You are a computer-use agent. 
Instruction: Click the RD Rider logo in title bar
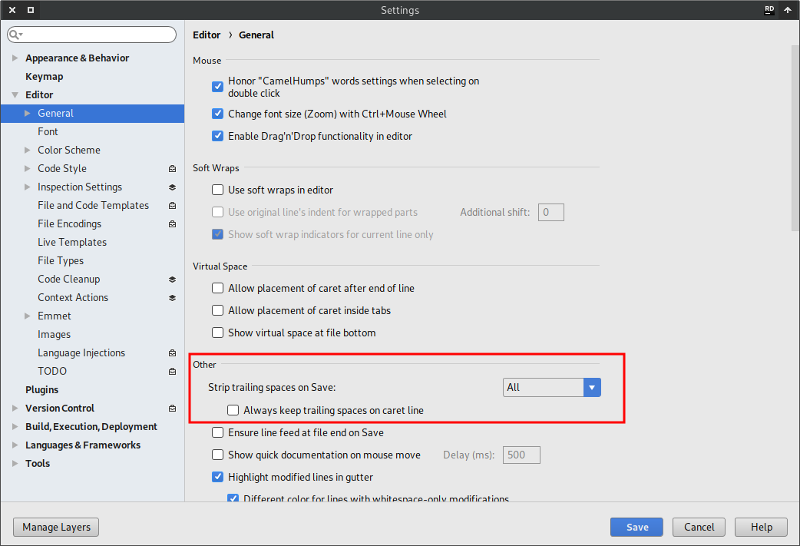click(769, 10)
